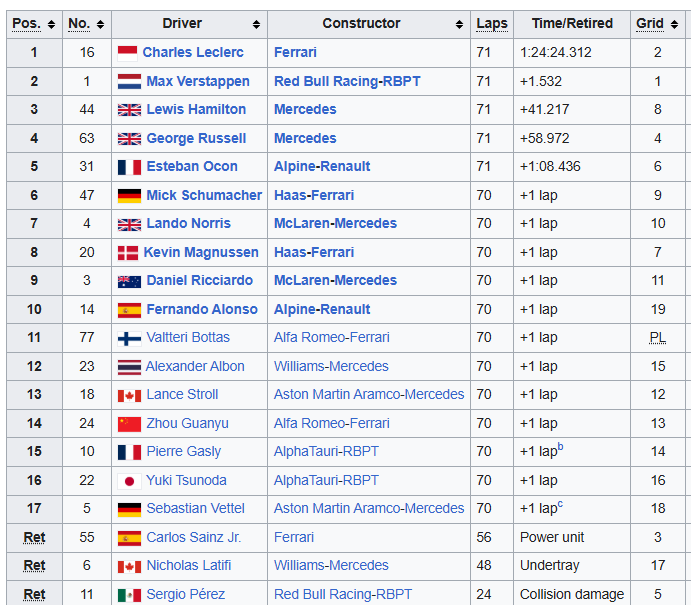Open Yuki Tsunoda driver link

click(186, 480)
